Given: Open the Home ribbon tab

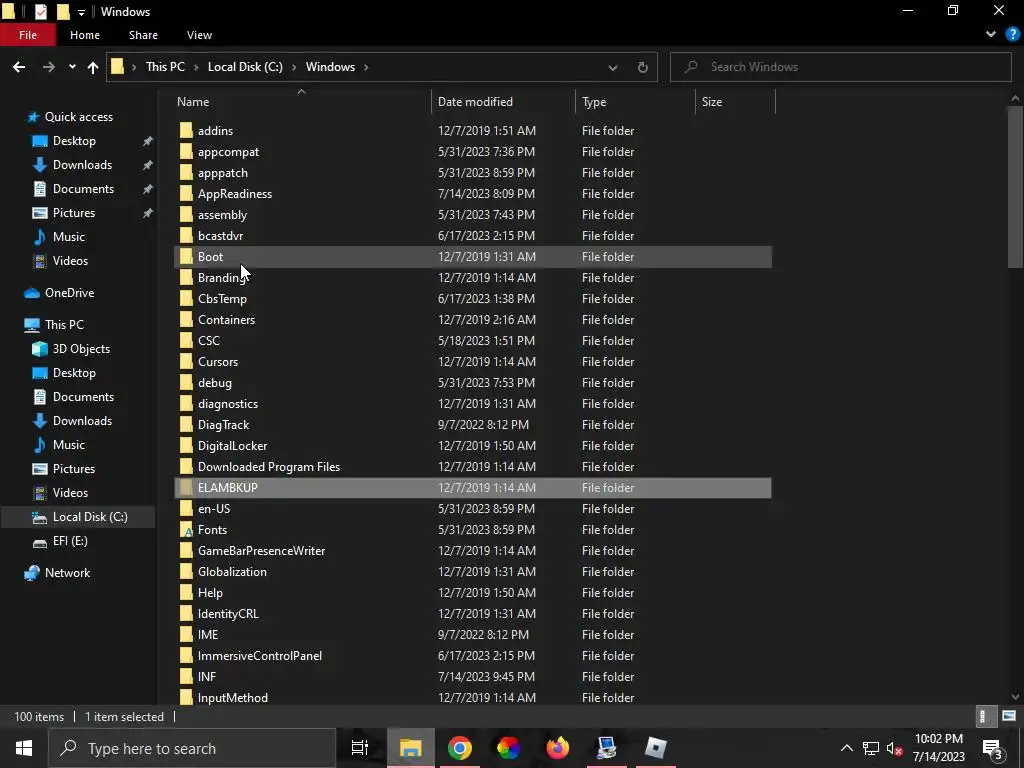Looking at the screenshot, I should coord(85,35).
